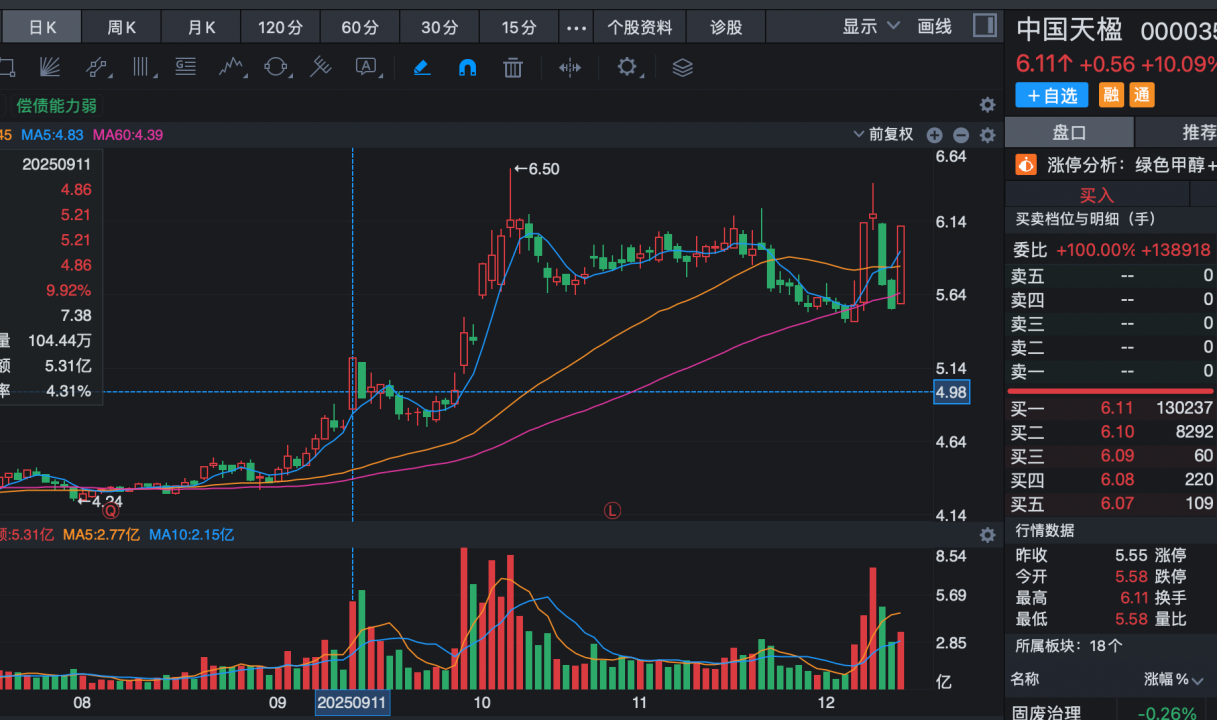Viewport: 1217px width, 720px height.
Task: Click the orange 涨停分析 icon
Action: (1026, 164)
